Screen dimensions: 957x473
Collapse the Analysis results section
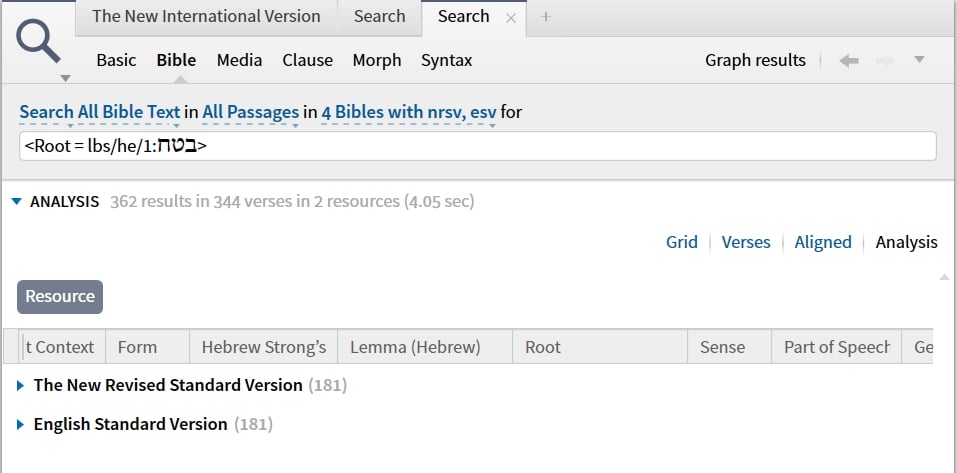16,202
